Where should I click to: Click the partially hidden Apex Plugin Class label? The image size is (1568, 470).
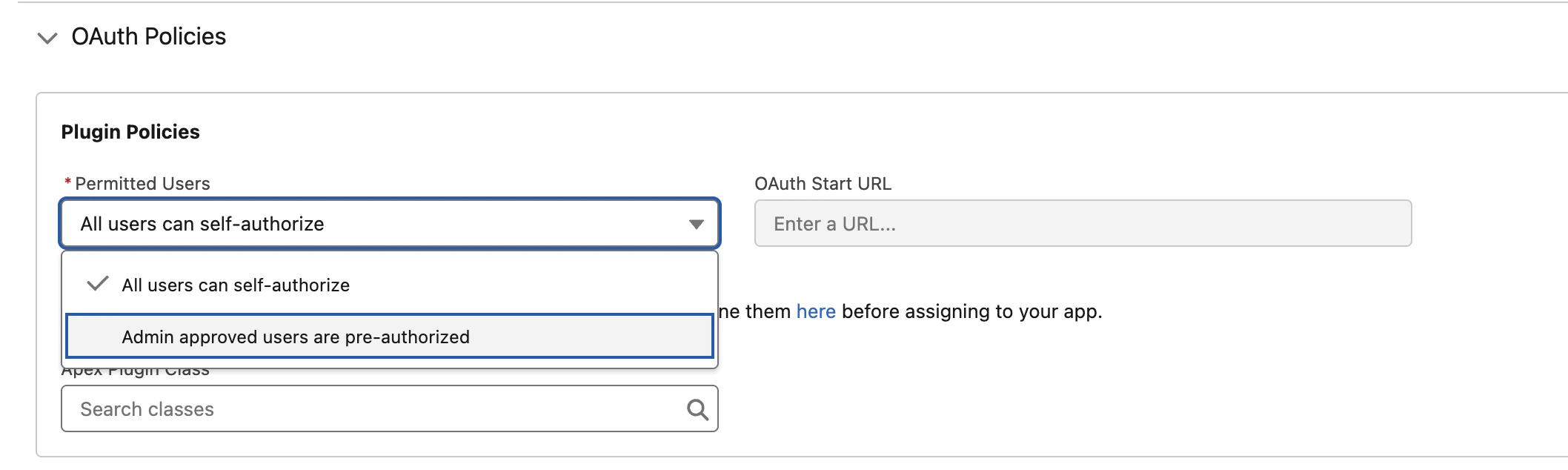coord(135,372)
